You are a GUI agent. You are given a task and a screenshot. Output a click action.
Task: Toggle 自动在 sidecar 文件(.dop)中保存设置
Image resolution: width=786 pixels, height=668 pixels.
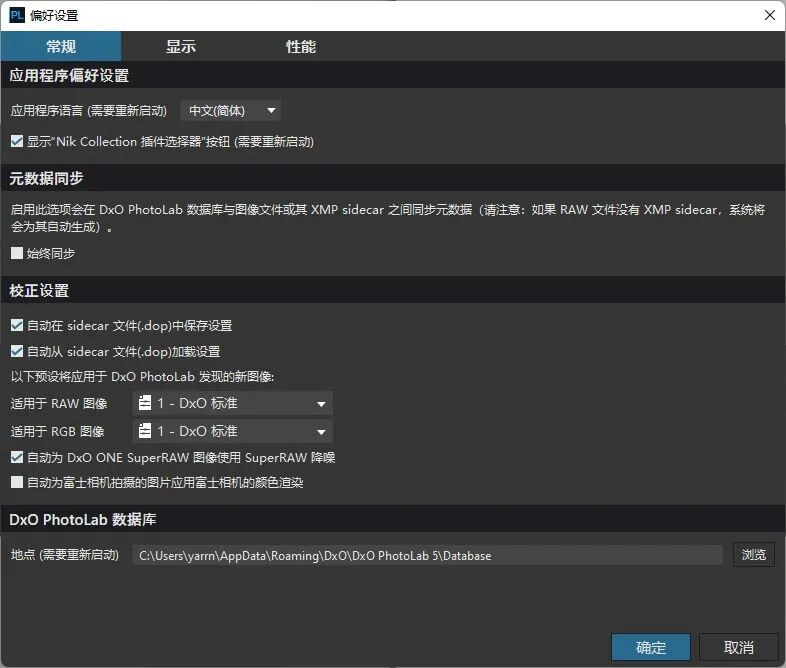point(17,325)
